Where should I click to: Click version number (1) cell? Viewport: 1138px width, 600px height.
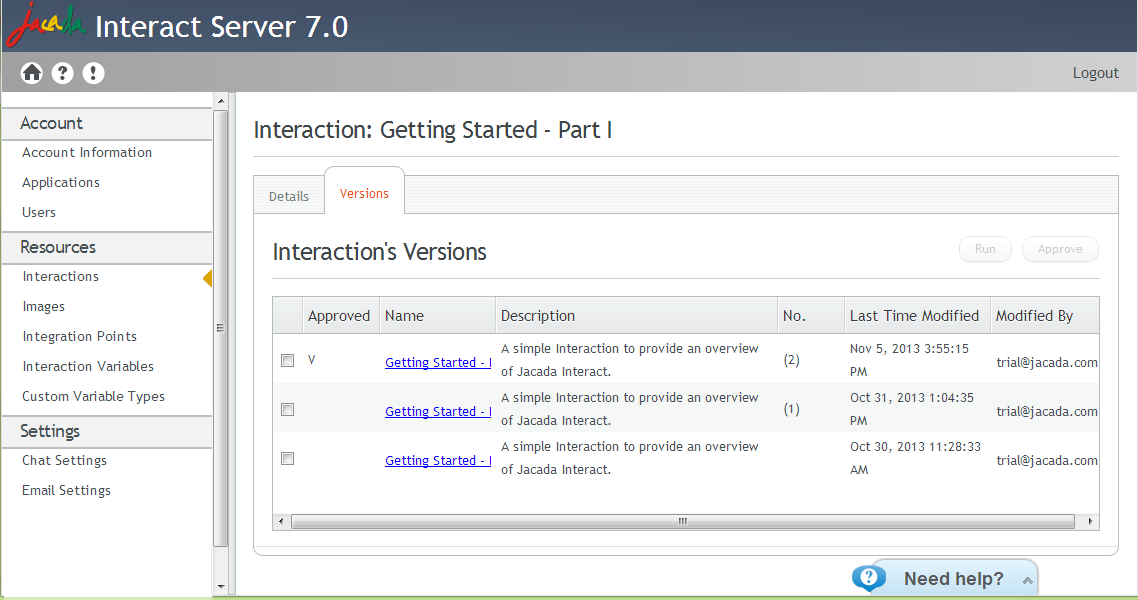click(x=791, y=409)
